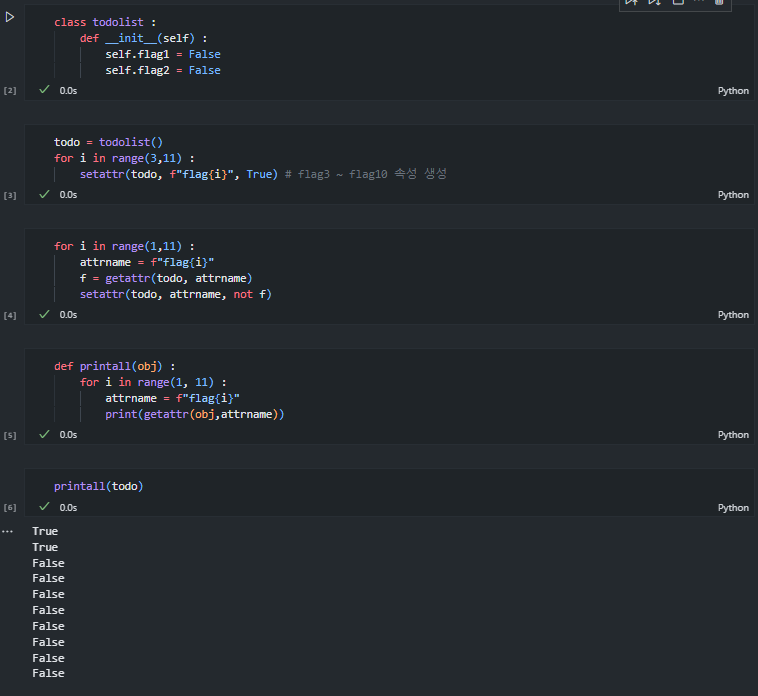758x696 pixels.
Task: Click the green checkmark of cell 2
Action: pos(44,89)
